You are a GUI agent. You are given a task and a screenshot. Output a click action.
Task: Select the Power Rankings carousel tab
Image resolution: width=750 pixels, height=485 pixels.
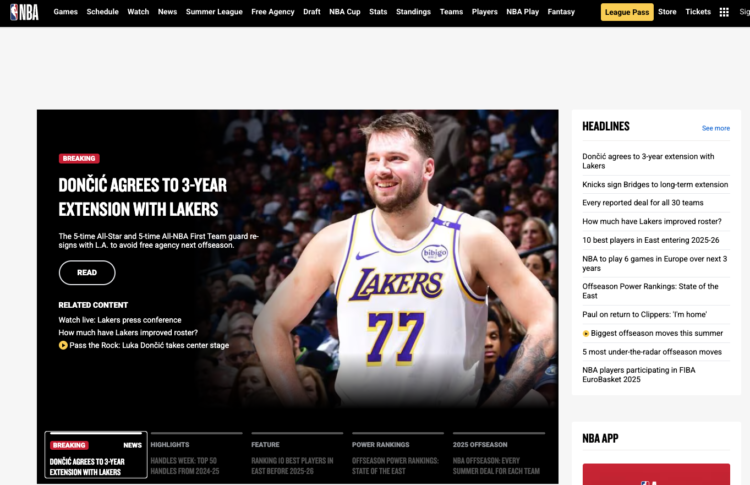coord(398,455)
